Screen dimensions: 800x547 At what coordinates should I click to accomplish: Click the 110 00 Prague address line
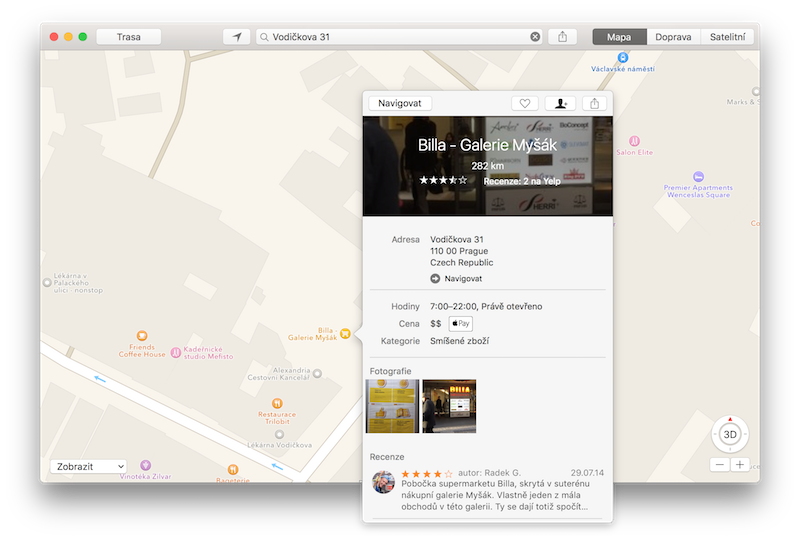coord(459,251)
